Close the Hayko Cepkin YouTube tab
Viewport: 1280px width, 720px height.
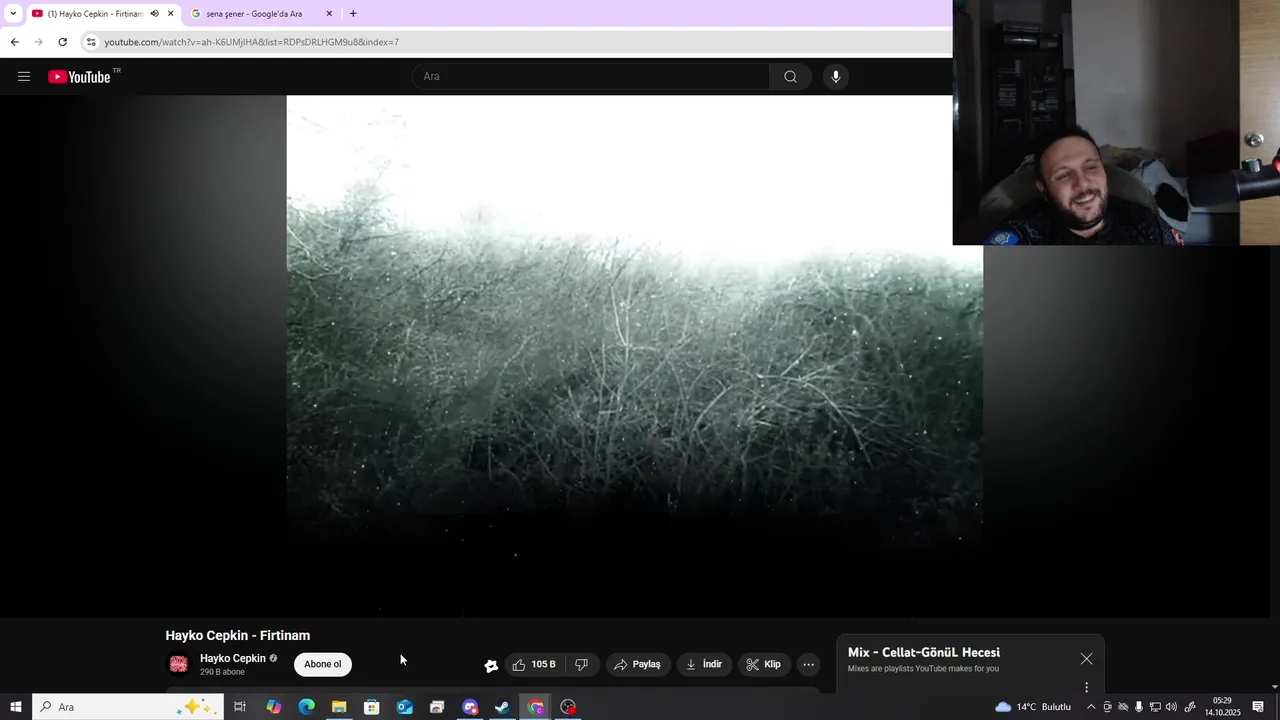pyautogui.click(x=170, y=14)
